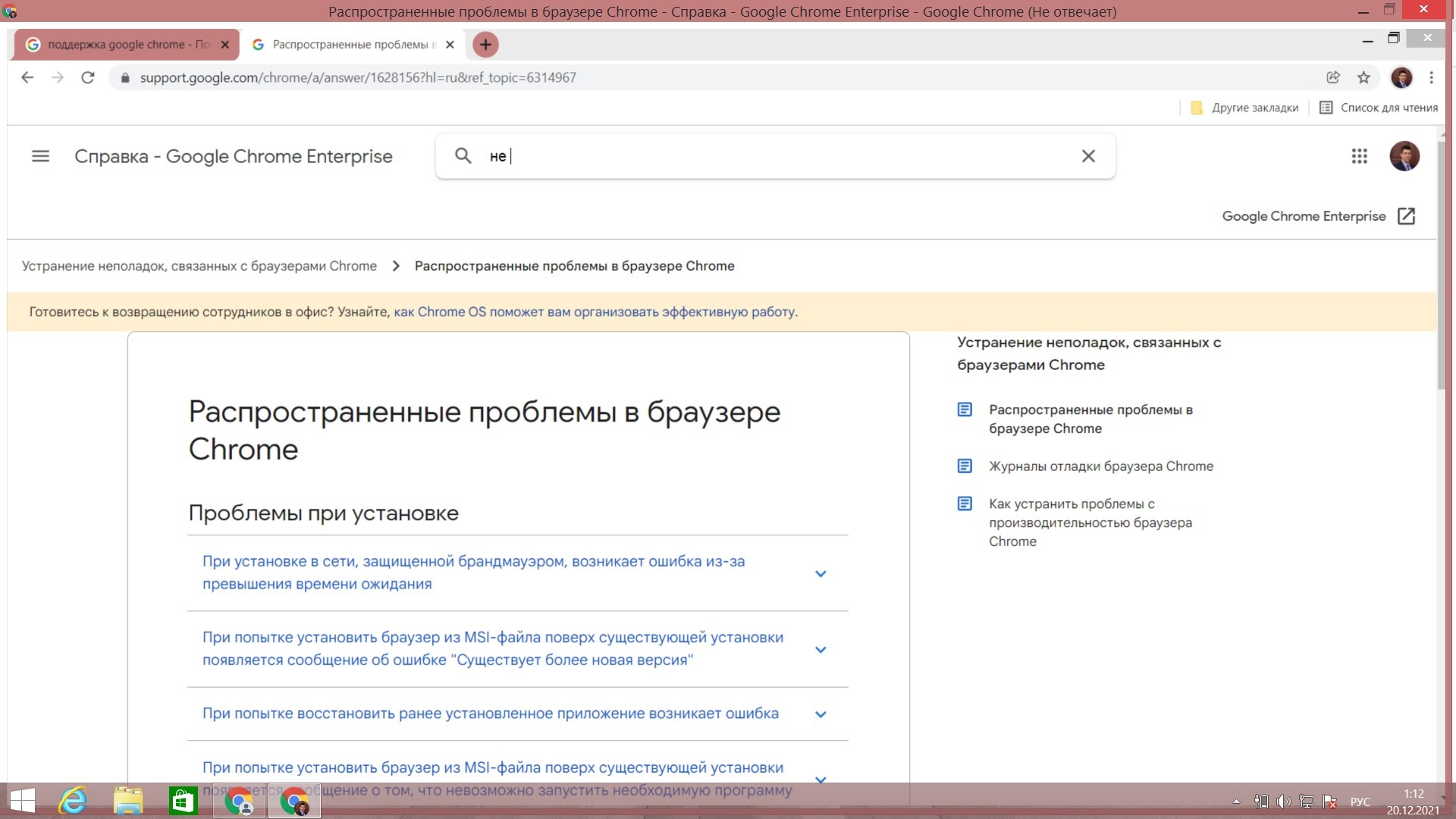Image resolution: width=1456 pixels, height=819 pixels.
Task: Click 'При попытке восстановить ранее установленное приложение' text
Action: click(x=491, y=714)
